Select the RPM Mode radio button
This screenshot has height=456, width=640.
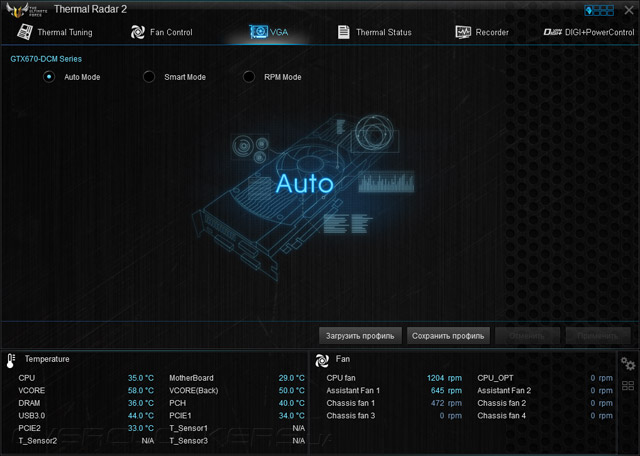point(249,77)
